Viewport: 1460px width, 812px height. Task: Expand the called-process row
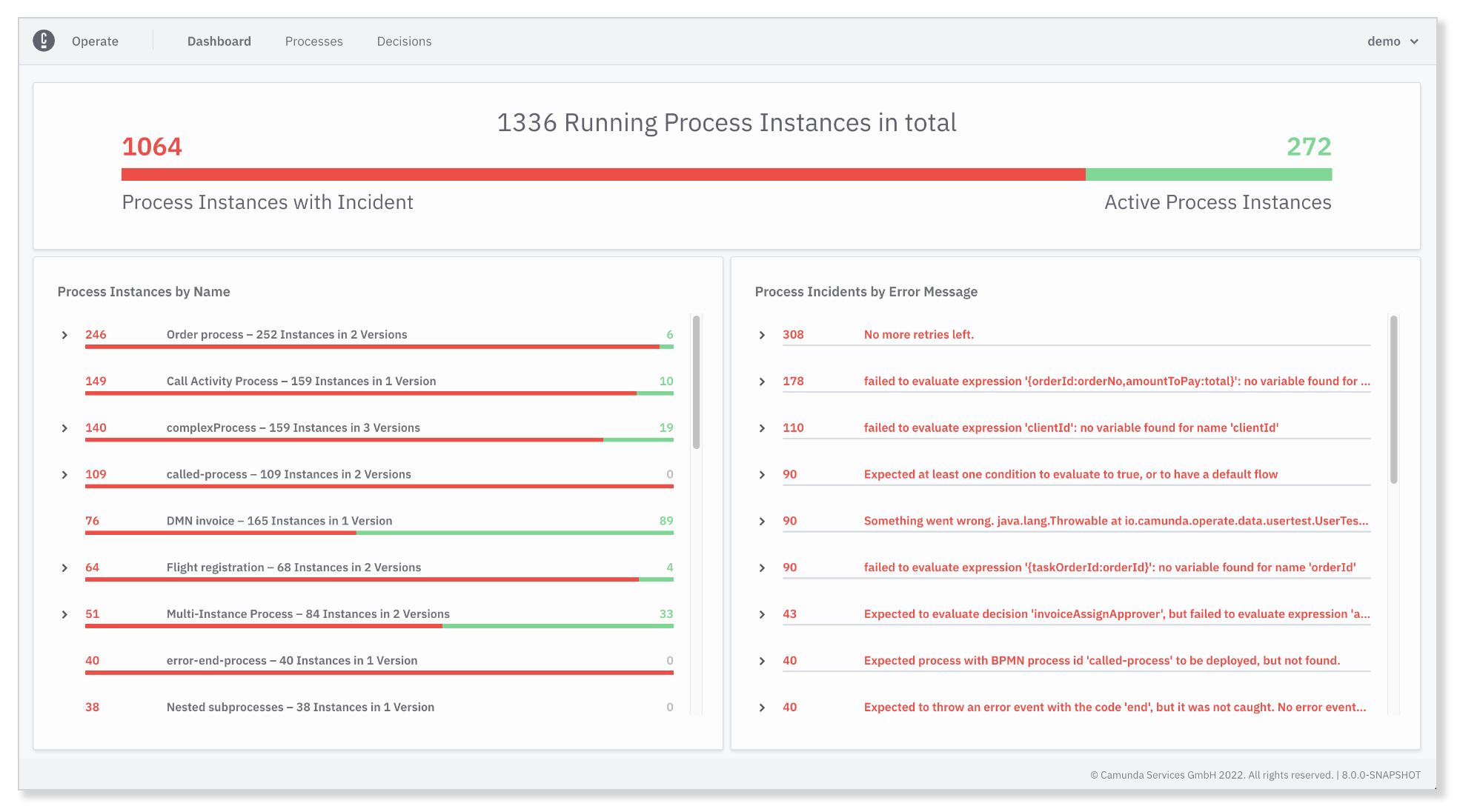tap(64, 475)
